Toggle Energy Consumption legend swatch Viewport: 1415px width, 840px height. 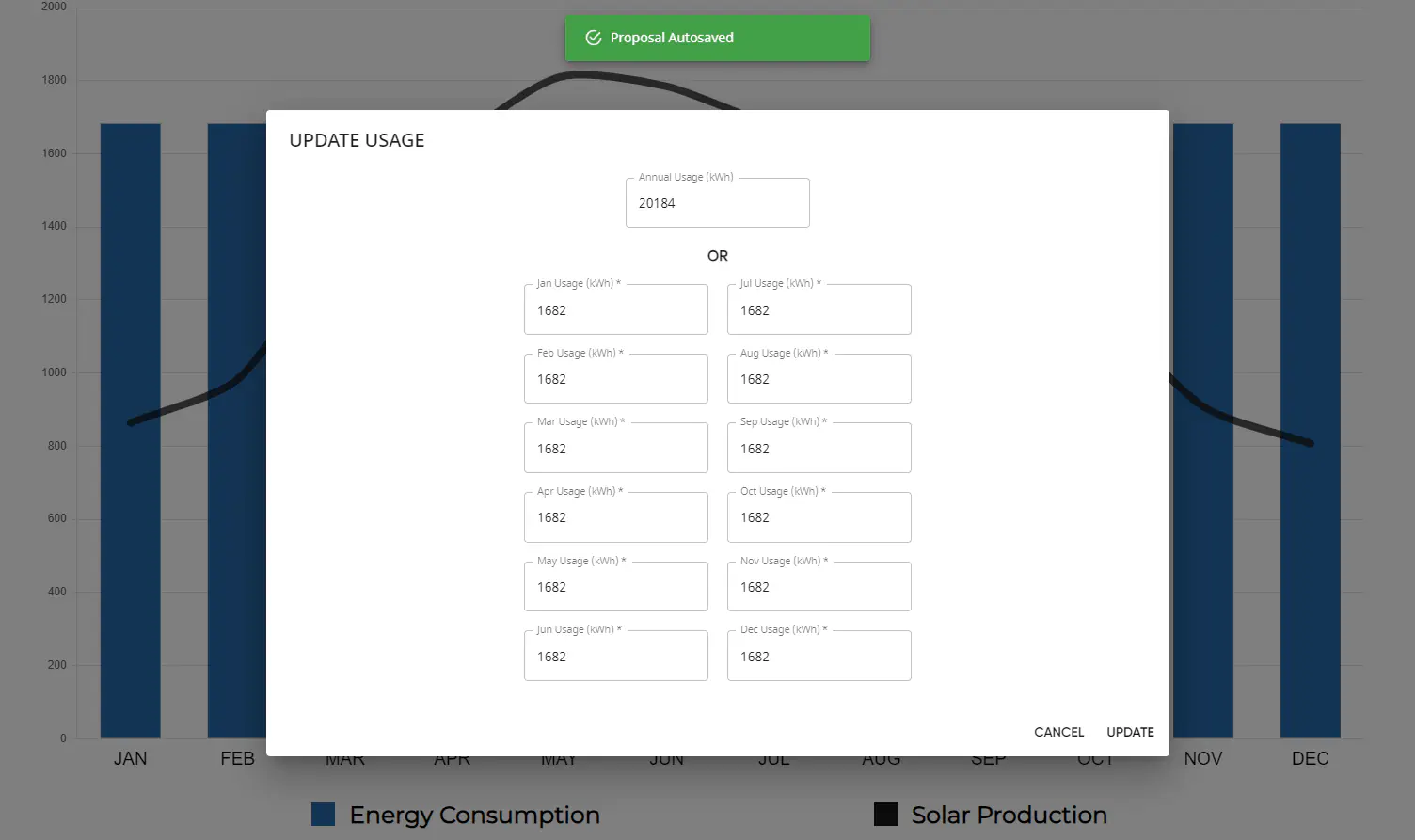pos(323,815)
